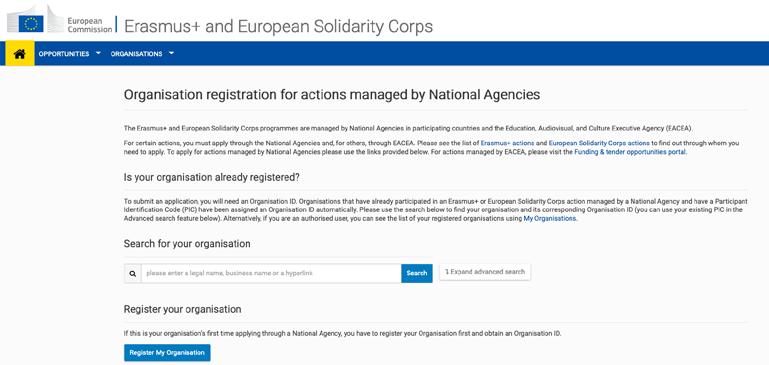Open the Organisations dropdown arrow
Viewport: 769px width, 365px height.
171,53
